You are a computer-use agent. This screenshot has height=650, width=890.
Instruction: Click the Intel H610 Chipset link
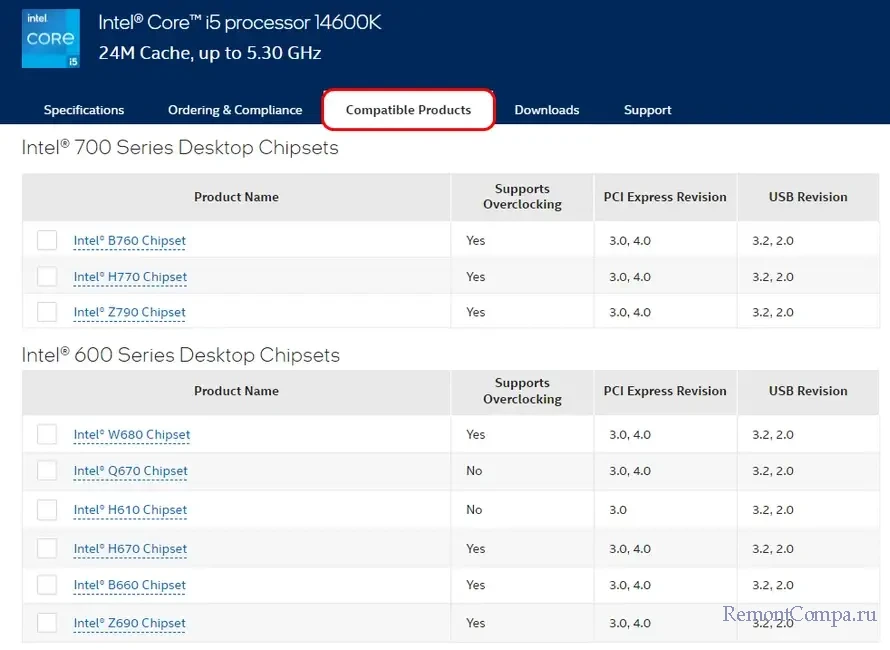(130, 510)
